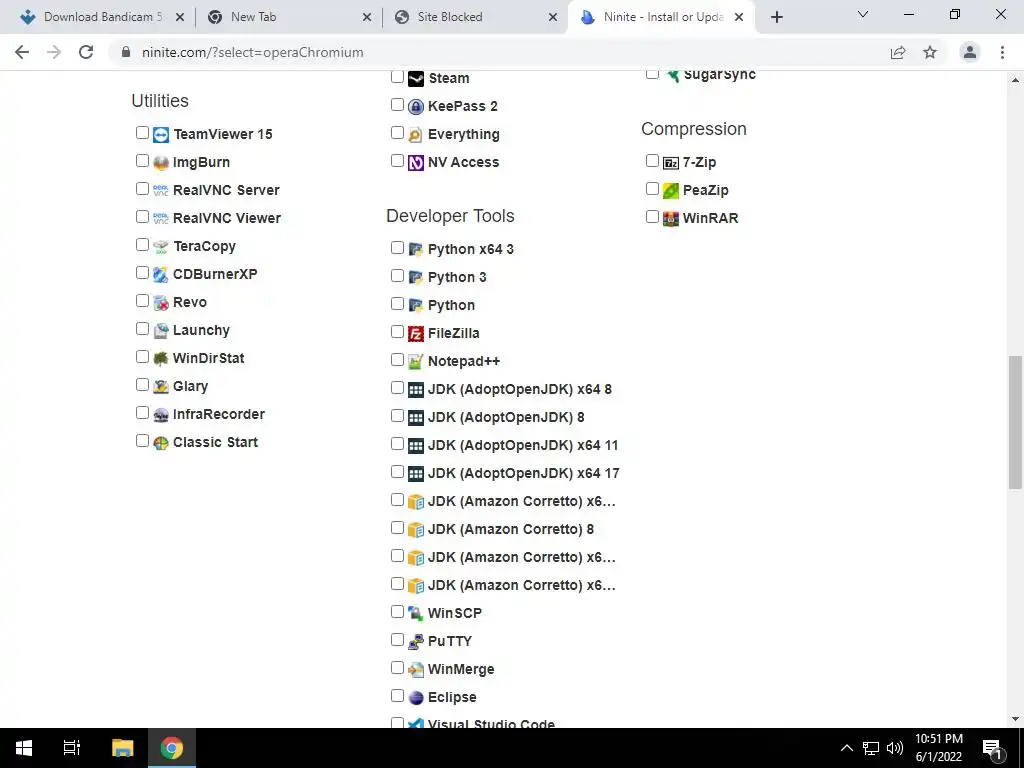The image size is (1024, 768).
Task: Open Chrome three-dot menu
Action: (1002, 52)
